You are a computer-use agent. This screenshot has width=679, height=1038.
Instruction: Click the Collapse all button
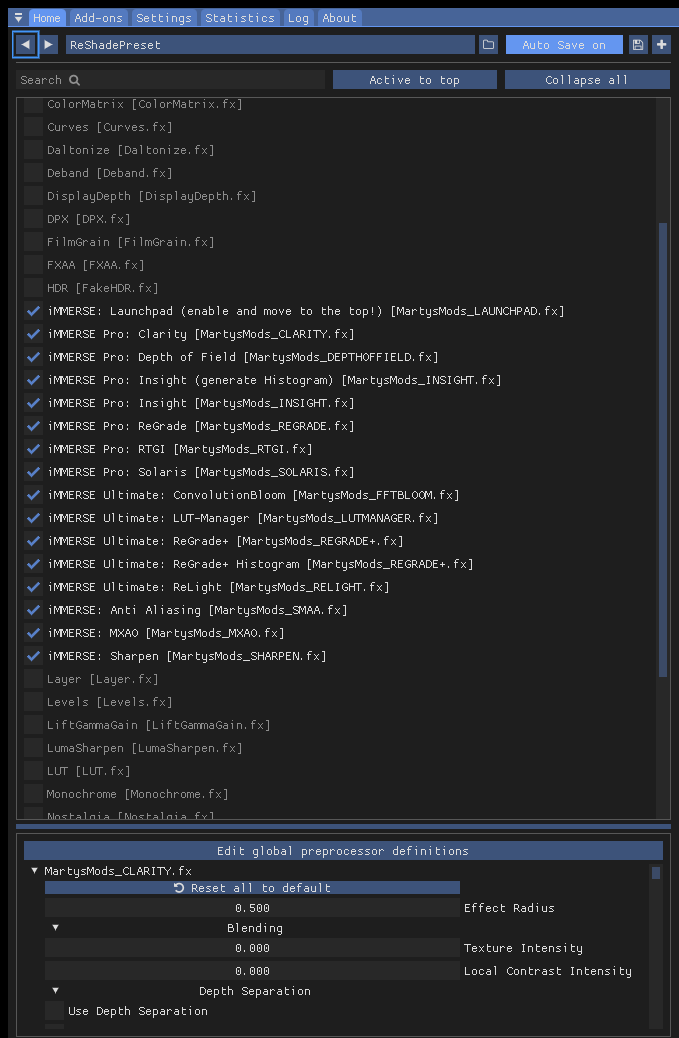[x=587, y=80]
